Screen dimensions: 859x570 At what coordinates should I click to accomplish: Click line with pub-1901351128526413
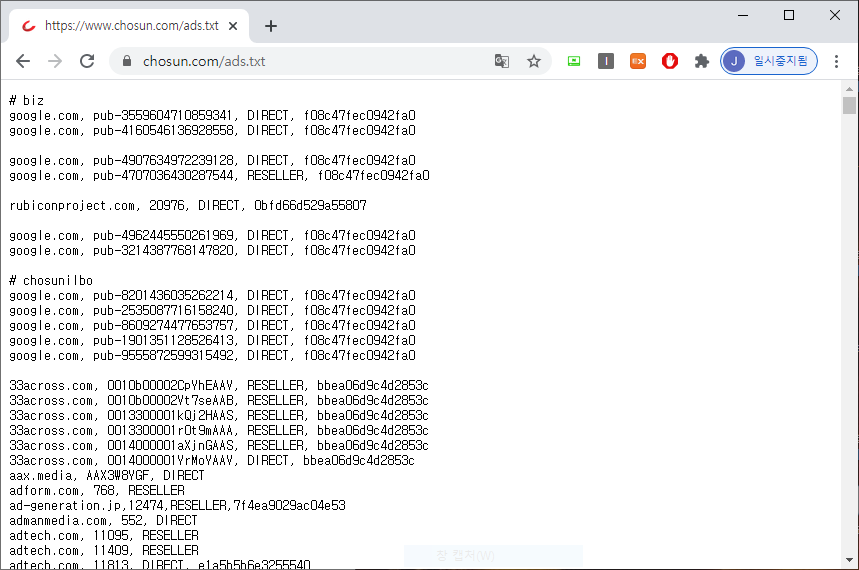coord(213,340)
